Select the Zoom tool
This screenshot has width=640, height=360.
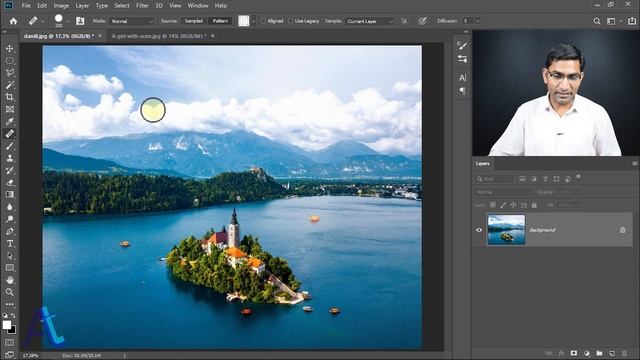click(9, 292)
